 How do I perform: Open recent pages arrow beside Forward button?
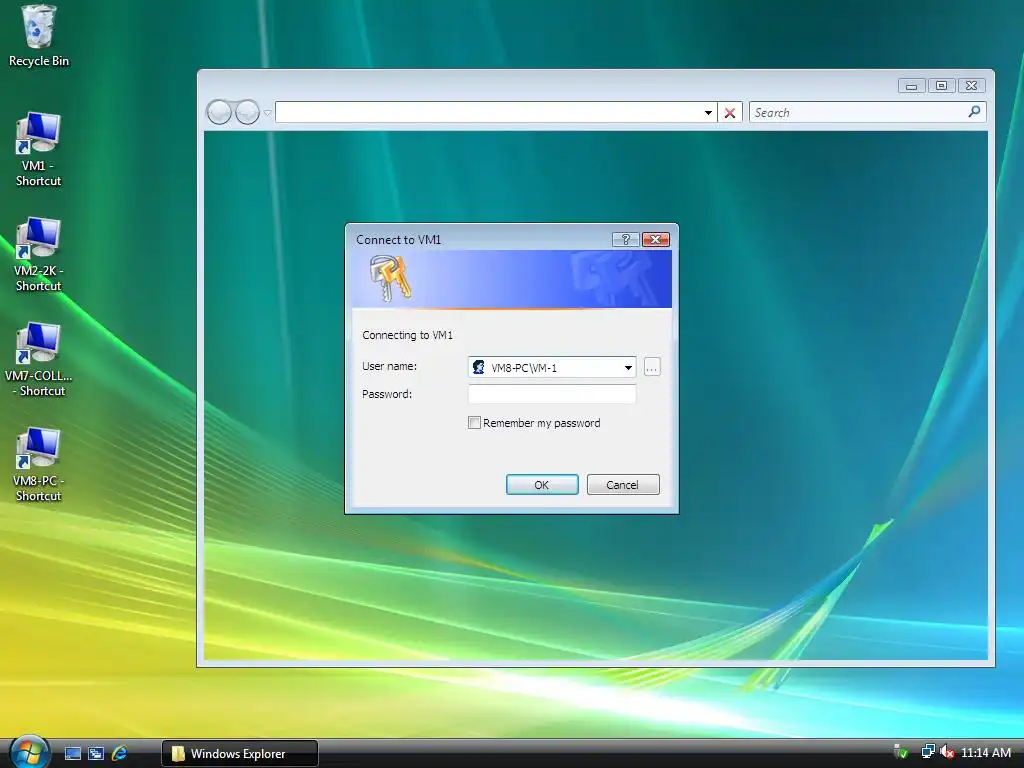point(267,113)
